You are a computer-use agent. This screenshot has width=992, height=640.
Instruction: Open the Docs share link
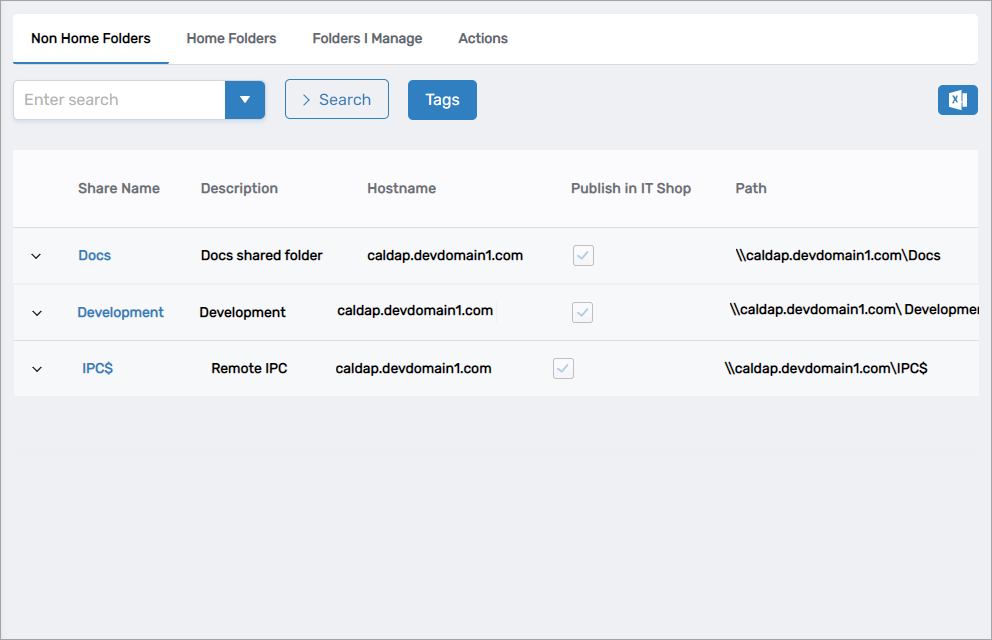pyautogui.click(x=95, y=256)
